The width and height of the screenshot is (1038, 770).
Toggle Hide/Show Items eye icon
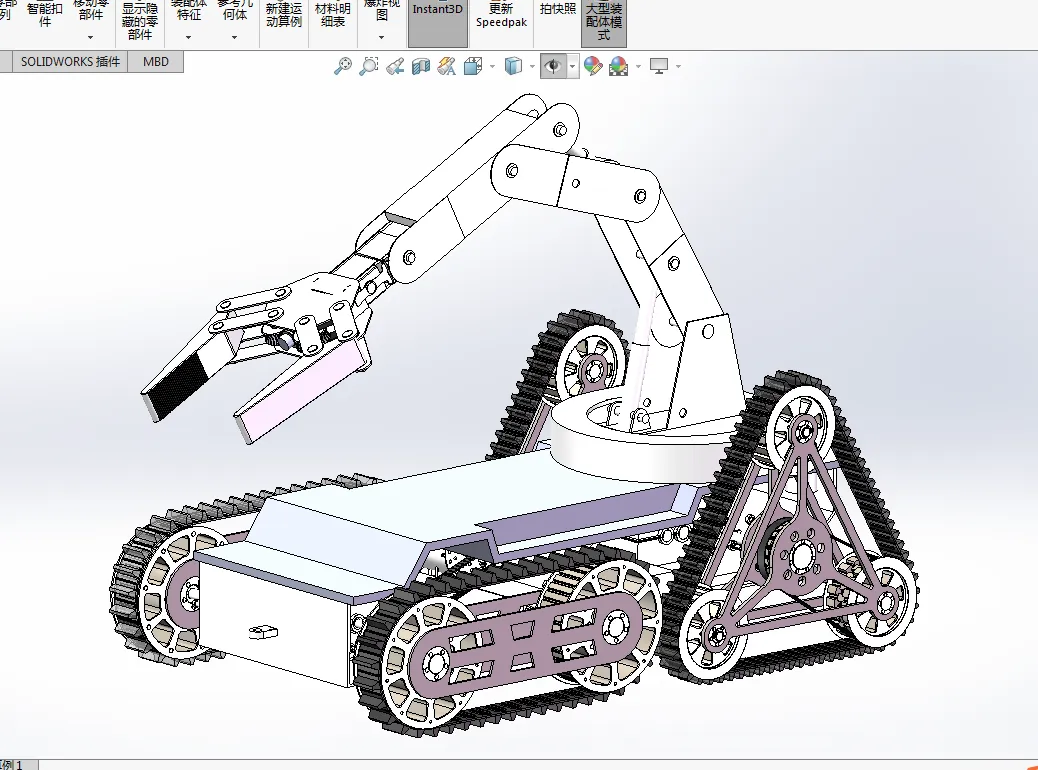click(x=553, y=66)
